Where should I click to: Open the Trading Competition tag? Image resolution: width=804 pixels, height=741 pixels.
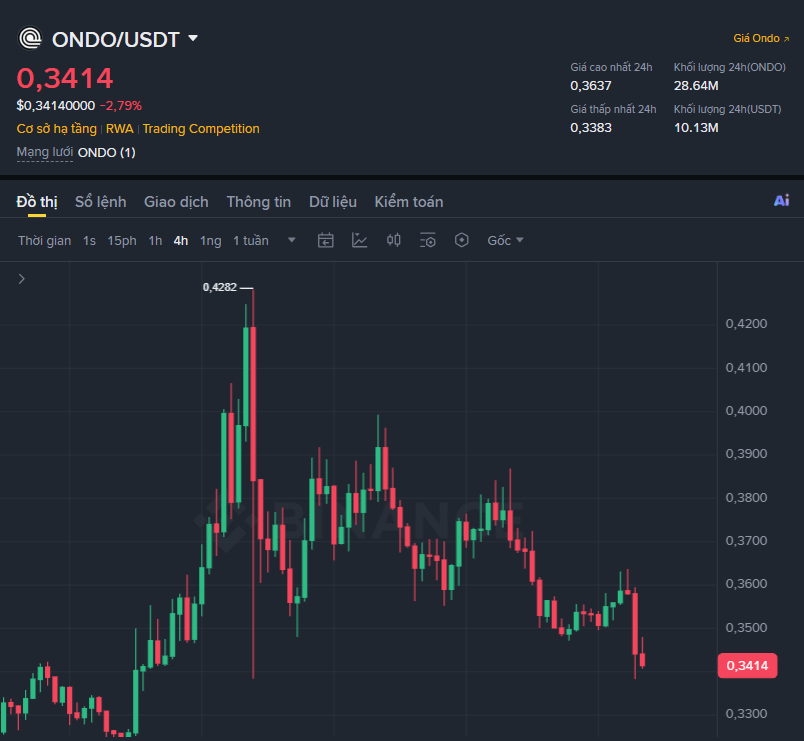[x=201, y=129]
